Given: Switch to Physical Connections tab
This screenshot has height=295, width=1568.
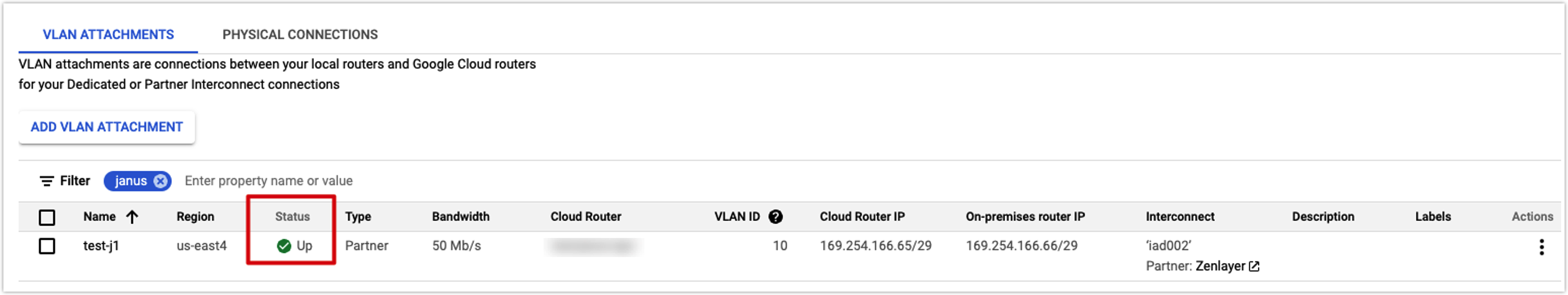Looking at the screenshot, I should pos(300,35).
